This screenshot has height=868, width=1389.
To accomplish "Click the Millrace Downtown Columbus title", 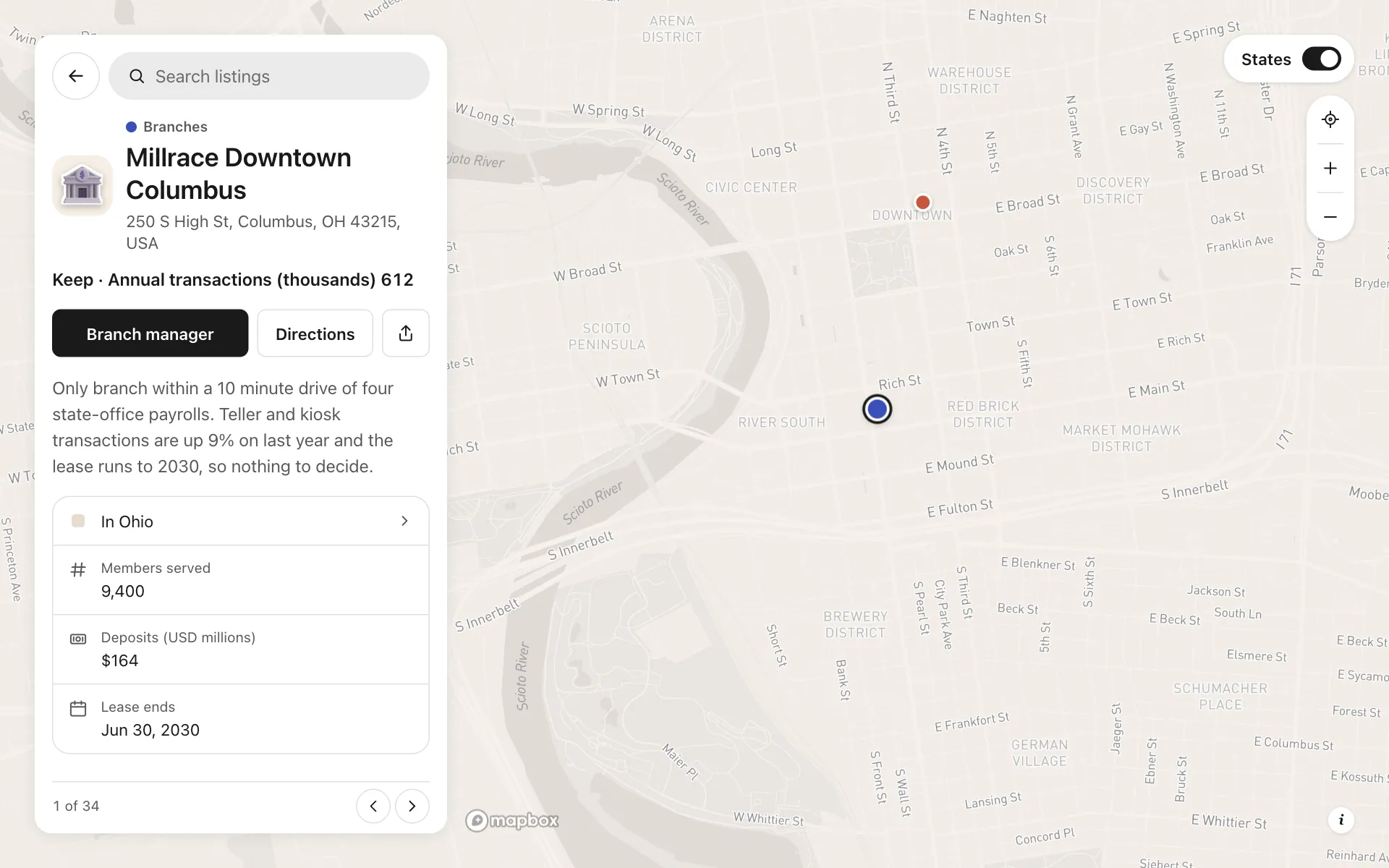I will [x=239, y=174].
